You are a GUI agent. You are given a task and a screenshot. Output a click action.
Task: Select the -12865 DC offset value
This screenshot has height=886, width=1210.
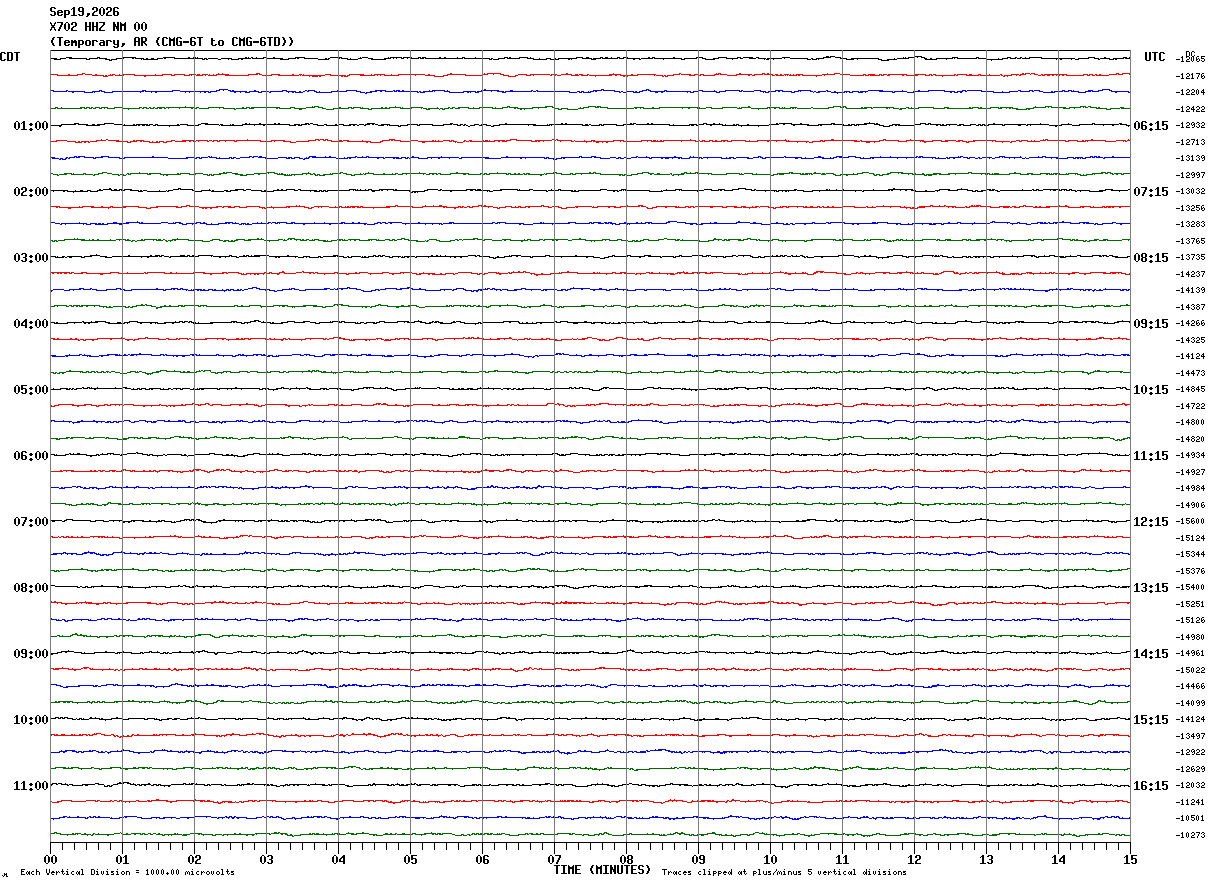click(x=1191, y=60)
